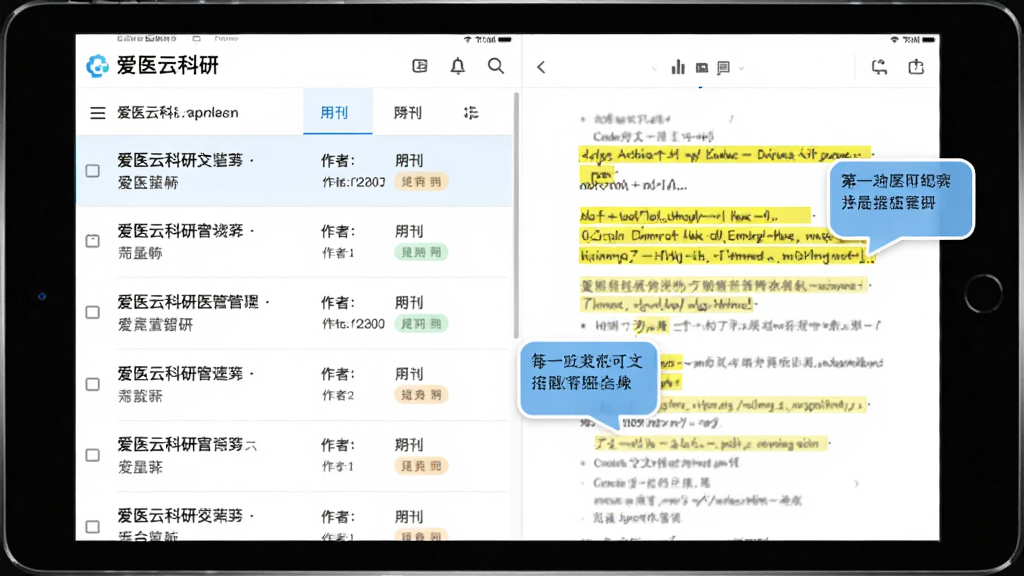
Task: Click the pale yellow highlighted Chinese paragraph
Action: (722, 295)
